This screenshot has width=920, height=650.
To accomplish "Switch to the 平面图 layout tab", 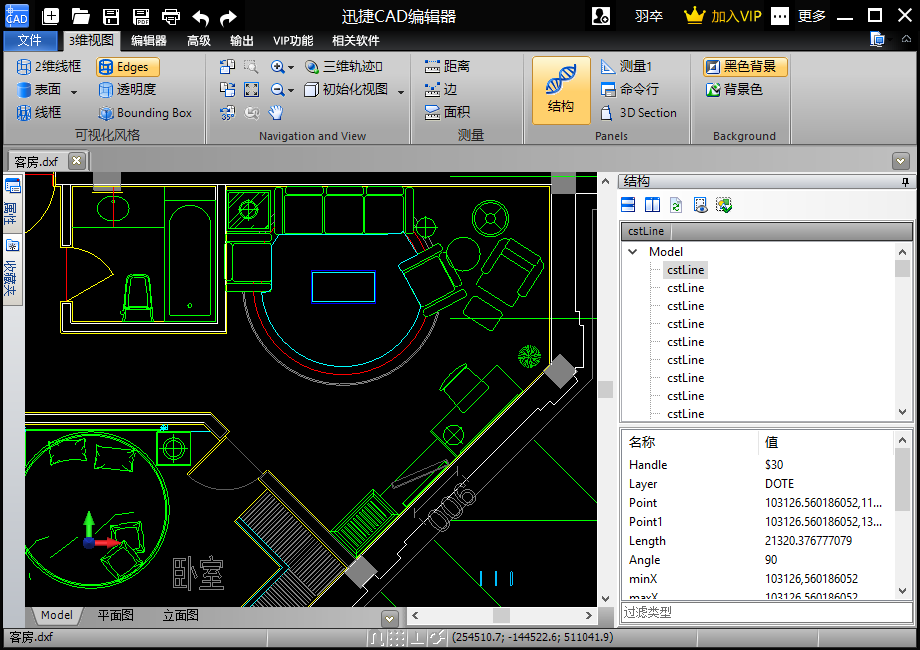I will [x=116, y=615].
